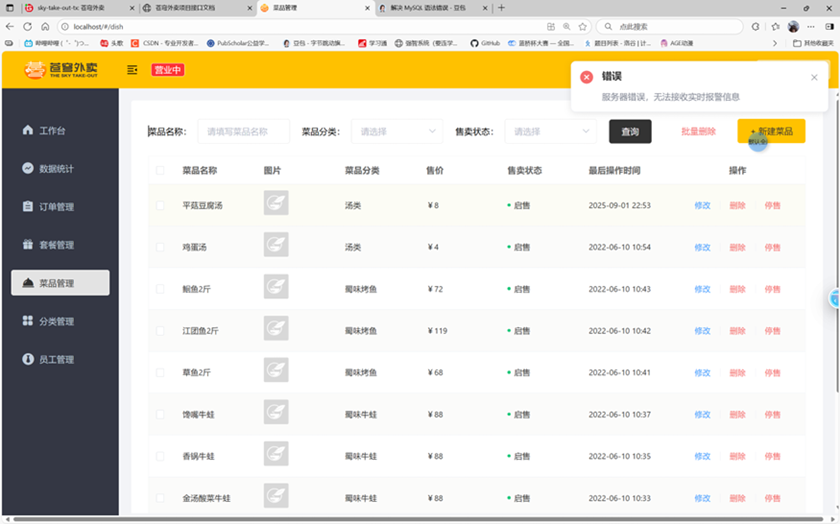840x524 pixels.
Task: Toggle the sidebar collapse hamburger icon
Action: pos(132,70)
